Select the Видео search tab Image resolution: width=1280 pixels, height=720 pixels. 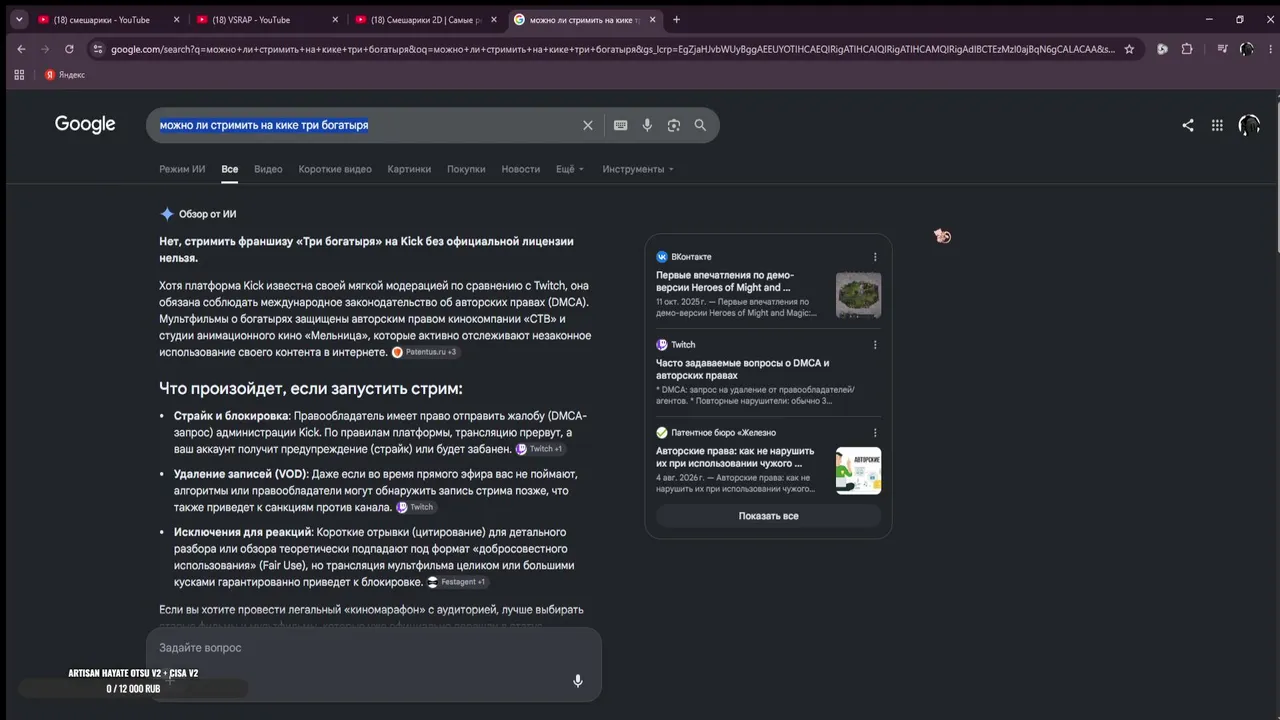[268, 169]
